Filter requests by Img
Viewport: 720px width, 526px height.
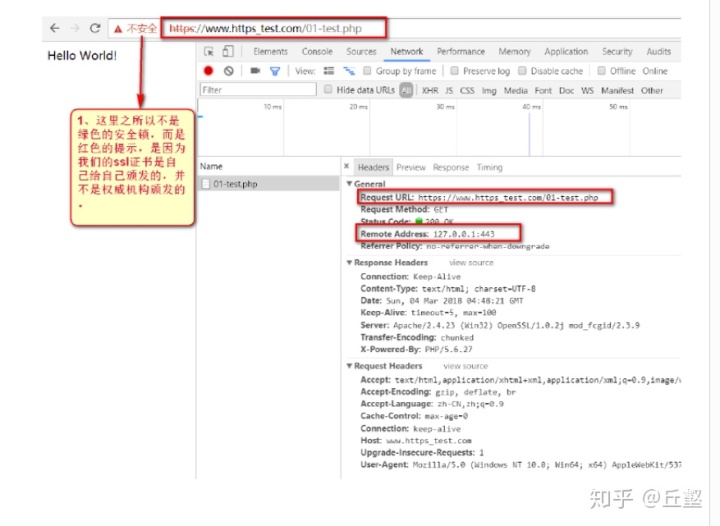point(489,90)
